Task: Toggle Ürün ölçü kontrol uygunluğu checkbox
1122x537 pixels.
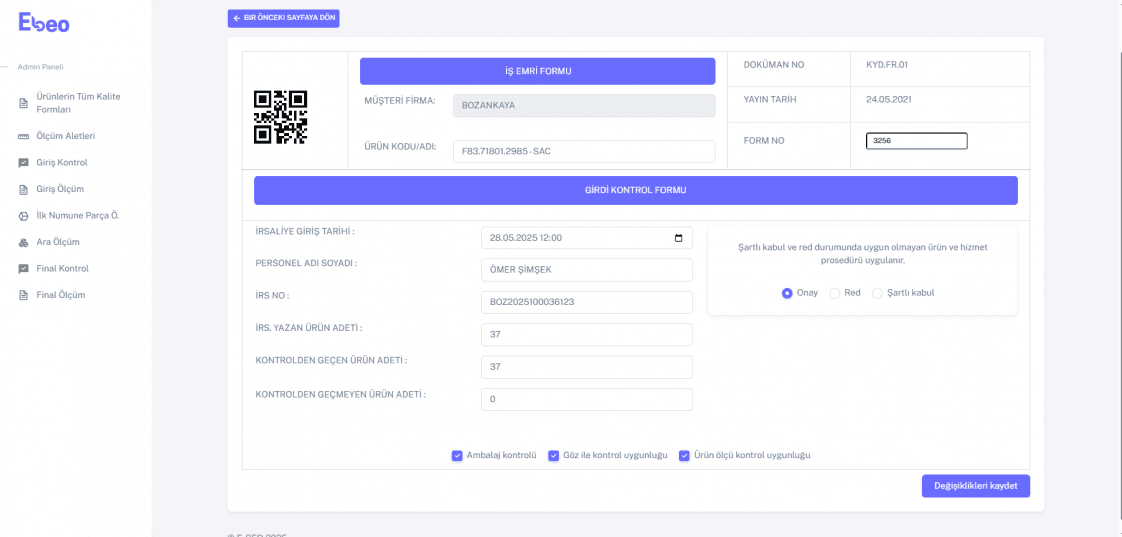Action: coord(684,455)
